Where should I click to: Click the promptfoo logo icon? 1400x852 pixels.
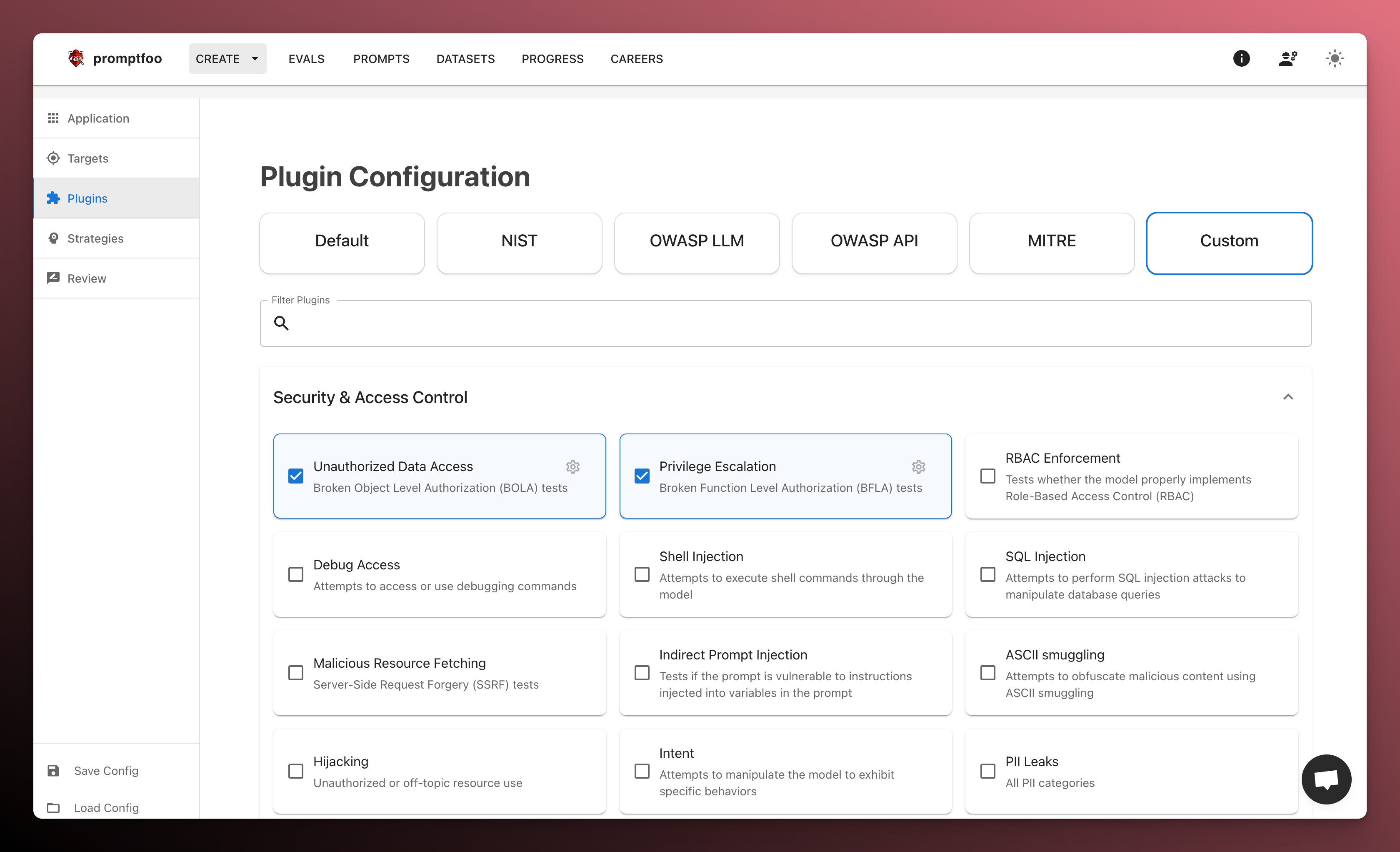75,58
